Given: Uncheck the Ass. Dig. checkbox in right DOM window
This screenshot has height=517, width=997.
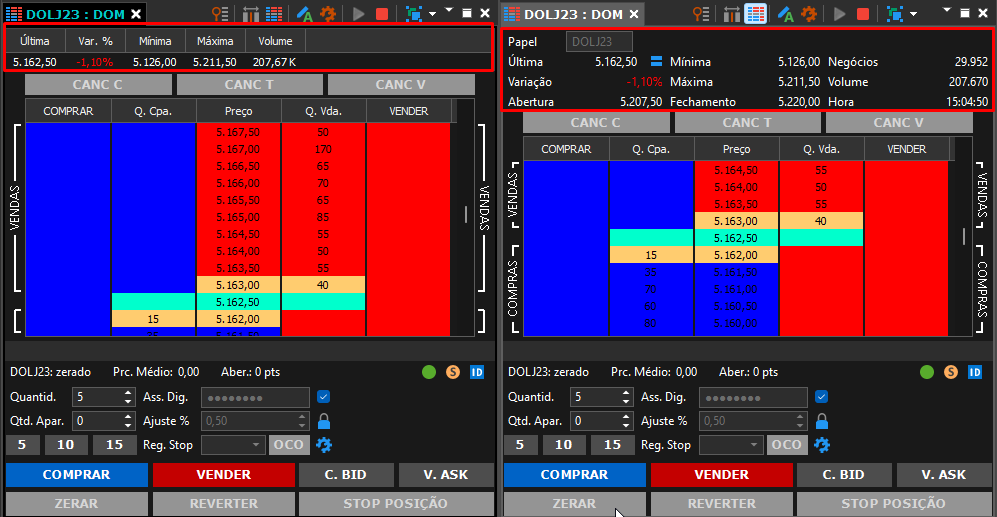Looking at the screenshot, I should click(822, 397).
